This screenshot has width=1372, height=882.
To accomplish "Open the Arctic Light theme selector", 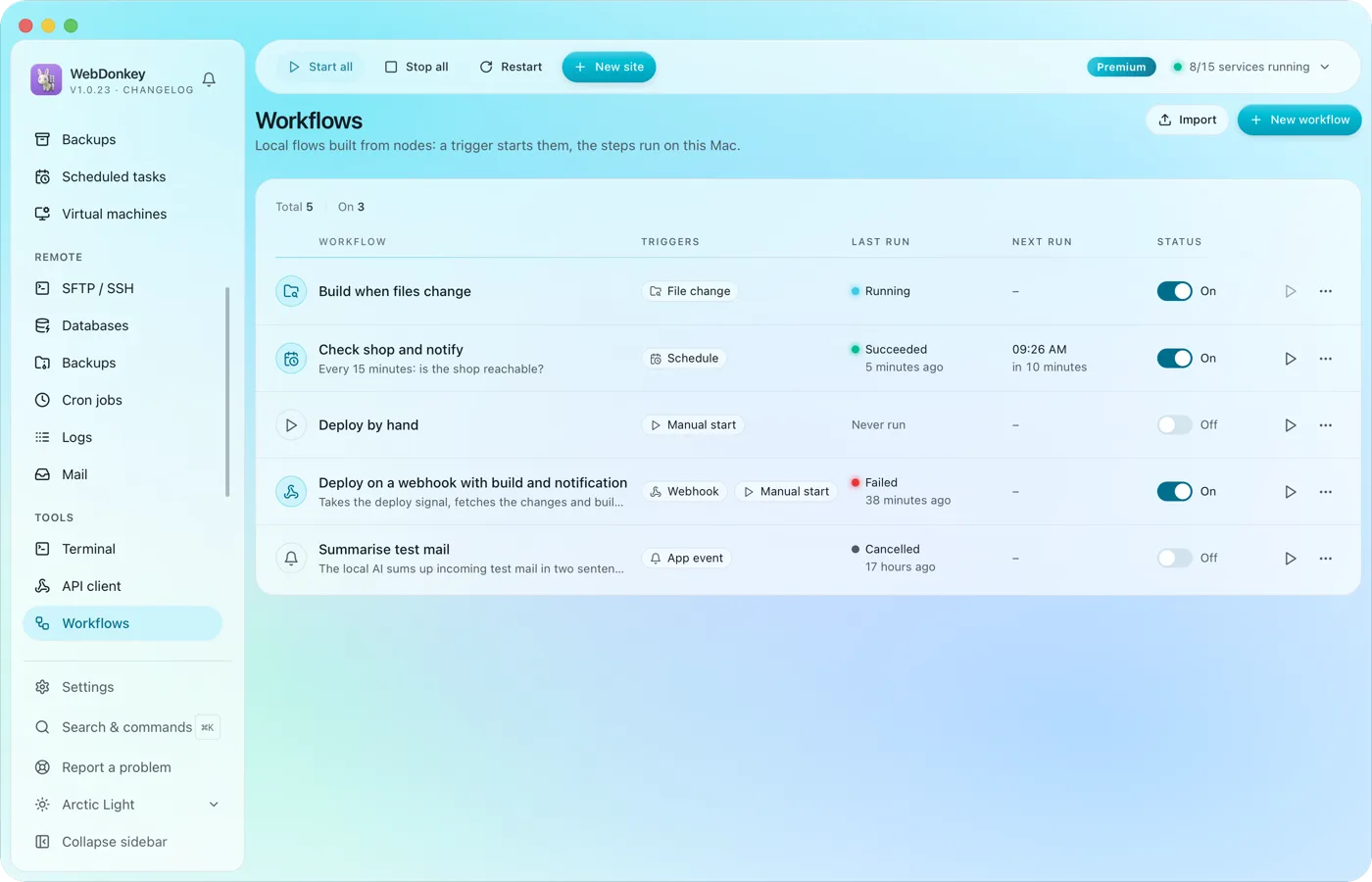I will coord(126,805).
